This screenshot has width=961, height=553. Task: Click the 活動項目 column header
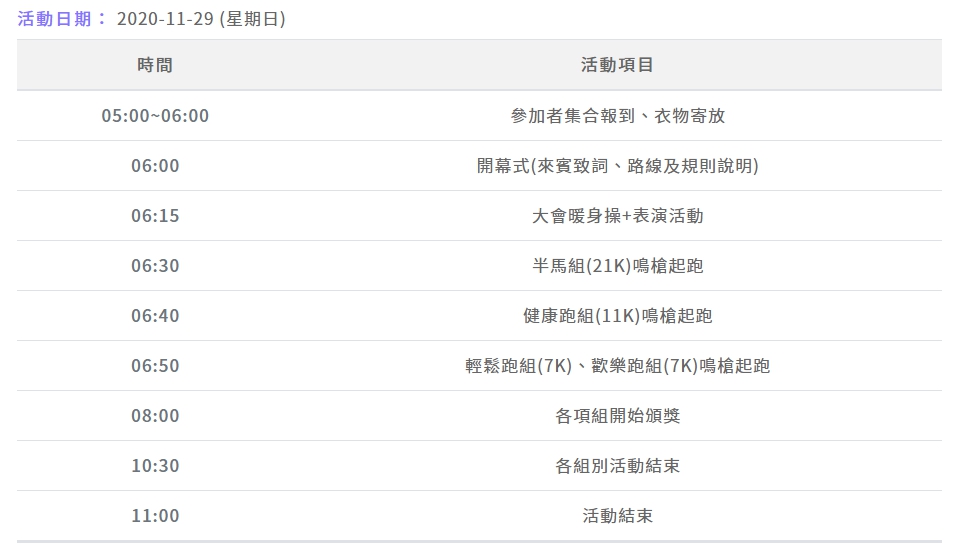(617, 65)
